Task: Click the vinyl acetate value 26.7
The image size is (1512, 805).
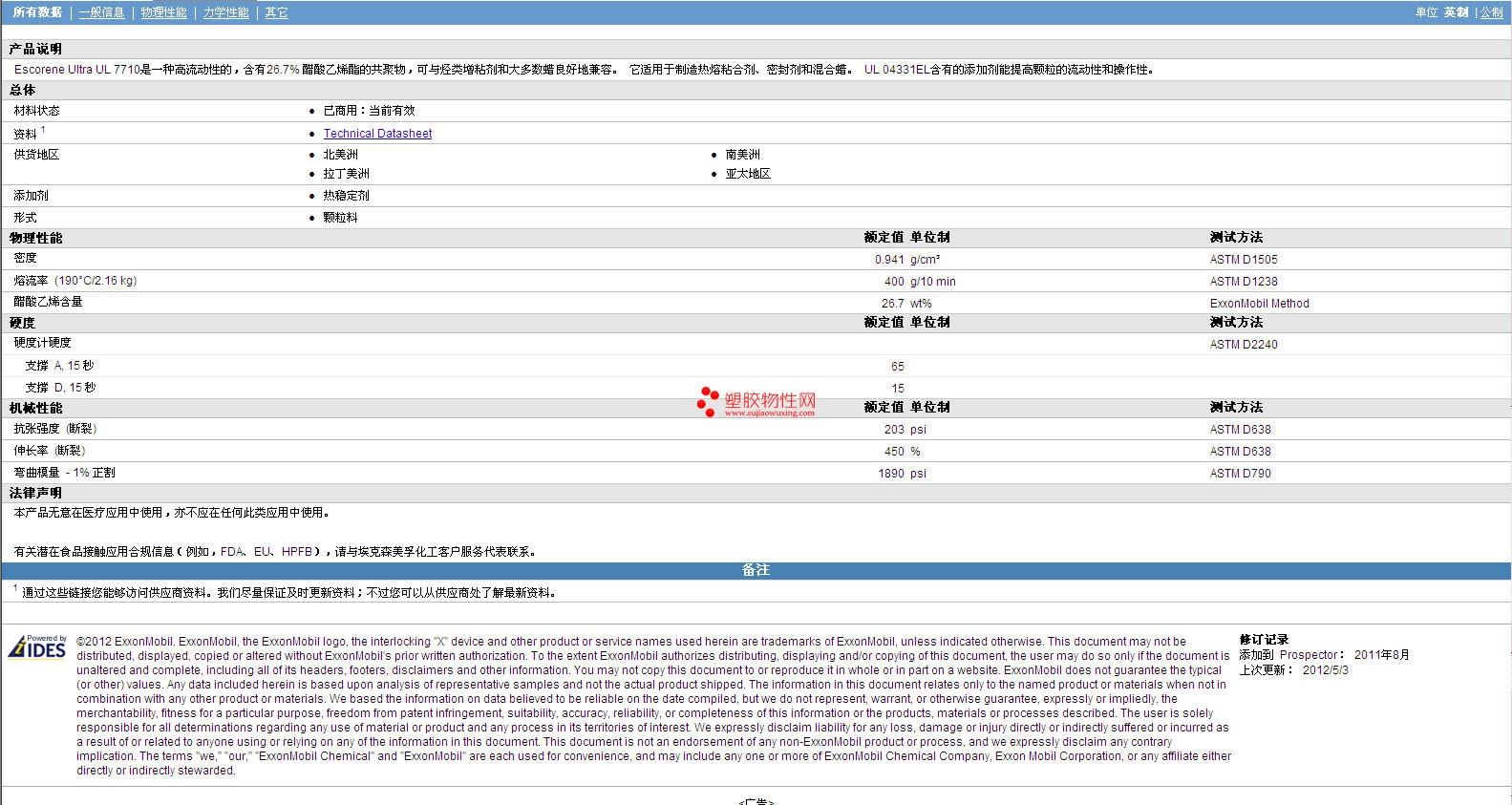Action: tap(892, 304)
